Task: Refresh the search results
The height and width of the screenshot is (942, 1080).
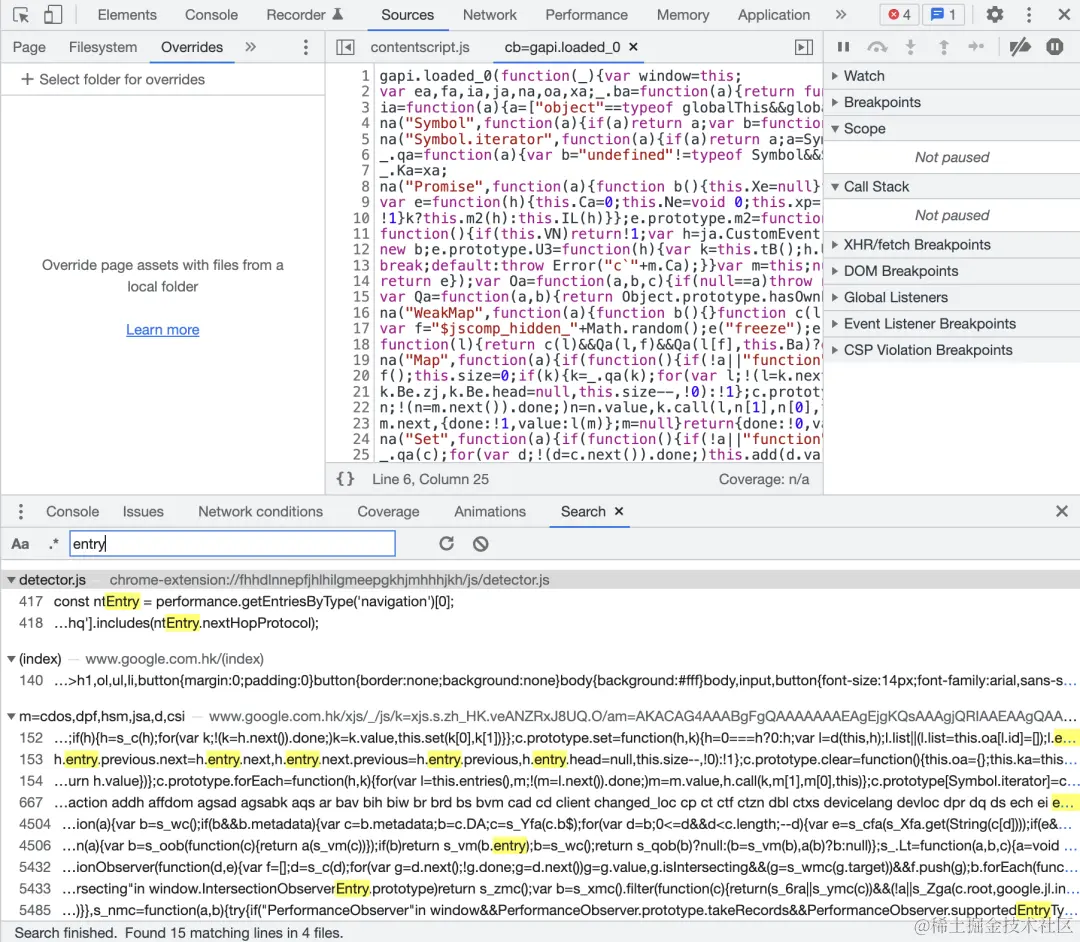Action: (x=446, y=544)
